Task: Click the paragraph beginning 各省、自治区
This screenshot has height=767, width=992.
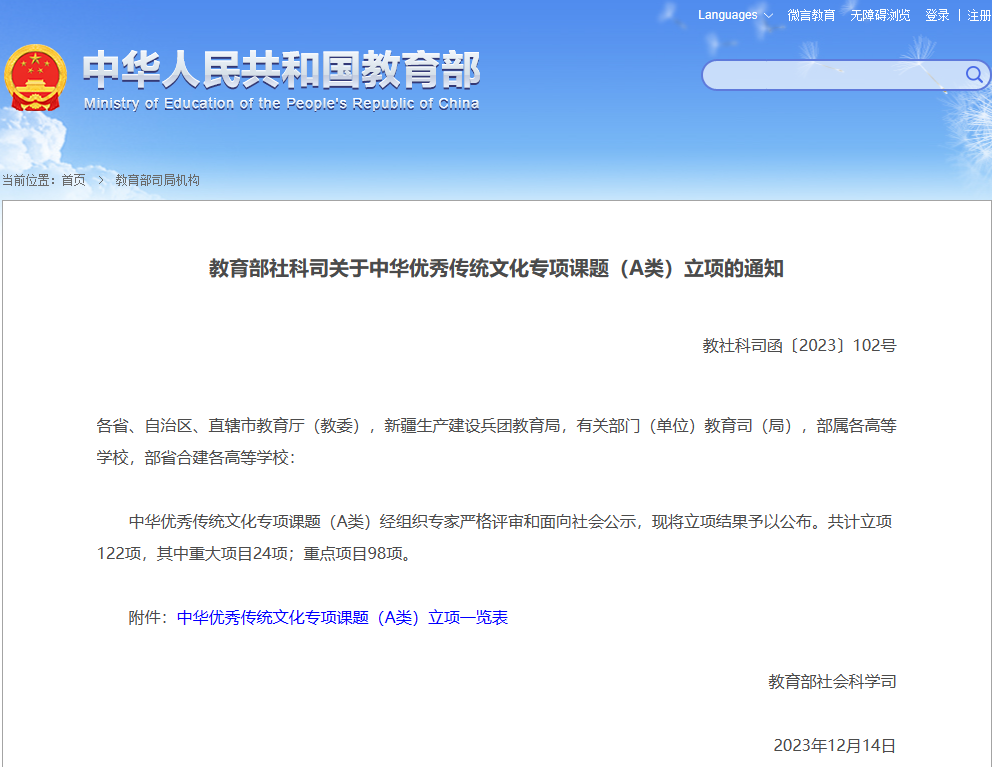Action: point(496,441)
